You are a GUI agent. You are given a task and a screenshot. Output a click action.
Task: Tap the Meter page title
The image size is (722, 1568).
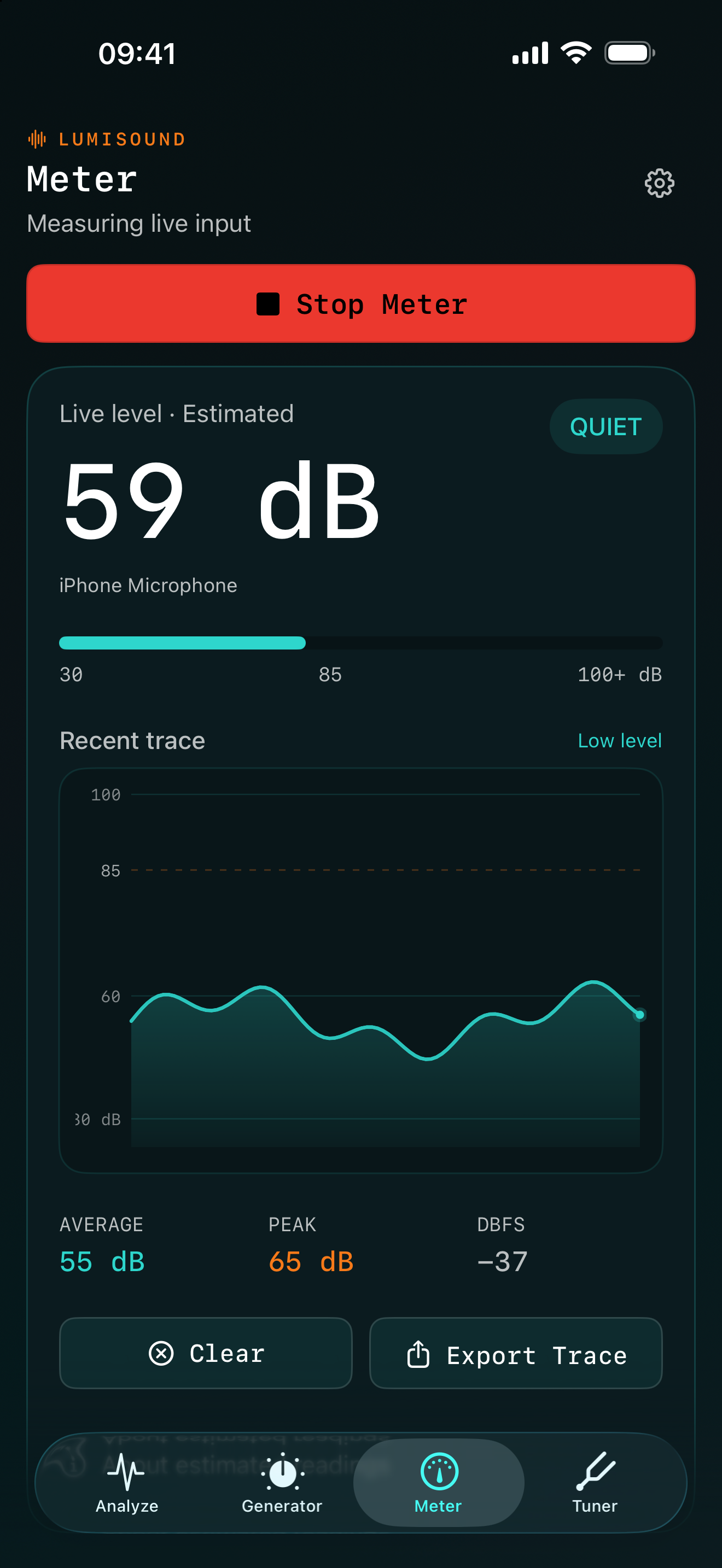(82, 179)
